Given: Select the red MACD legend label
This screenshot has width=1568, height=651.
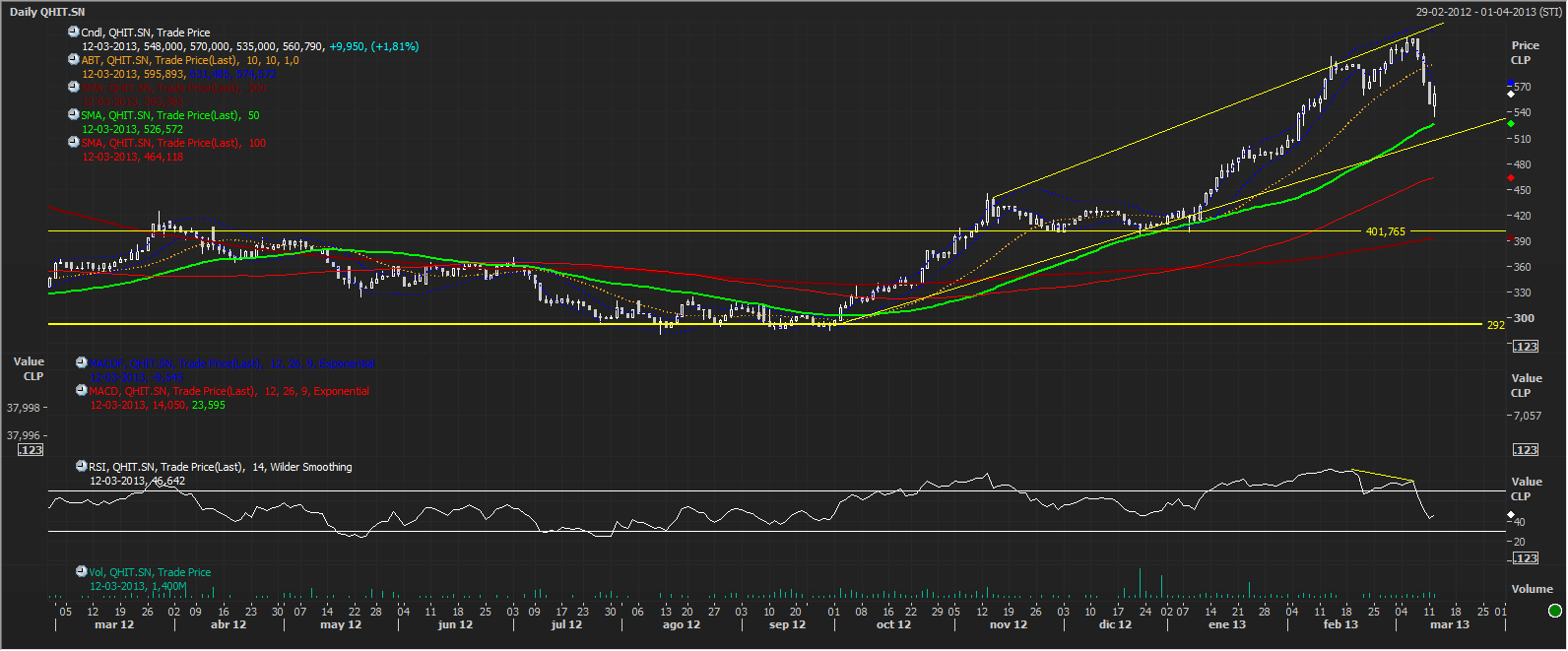Looking at the screenshot, I should coord(229,391).
